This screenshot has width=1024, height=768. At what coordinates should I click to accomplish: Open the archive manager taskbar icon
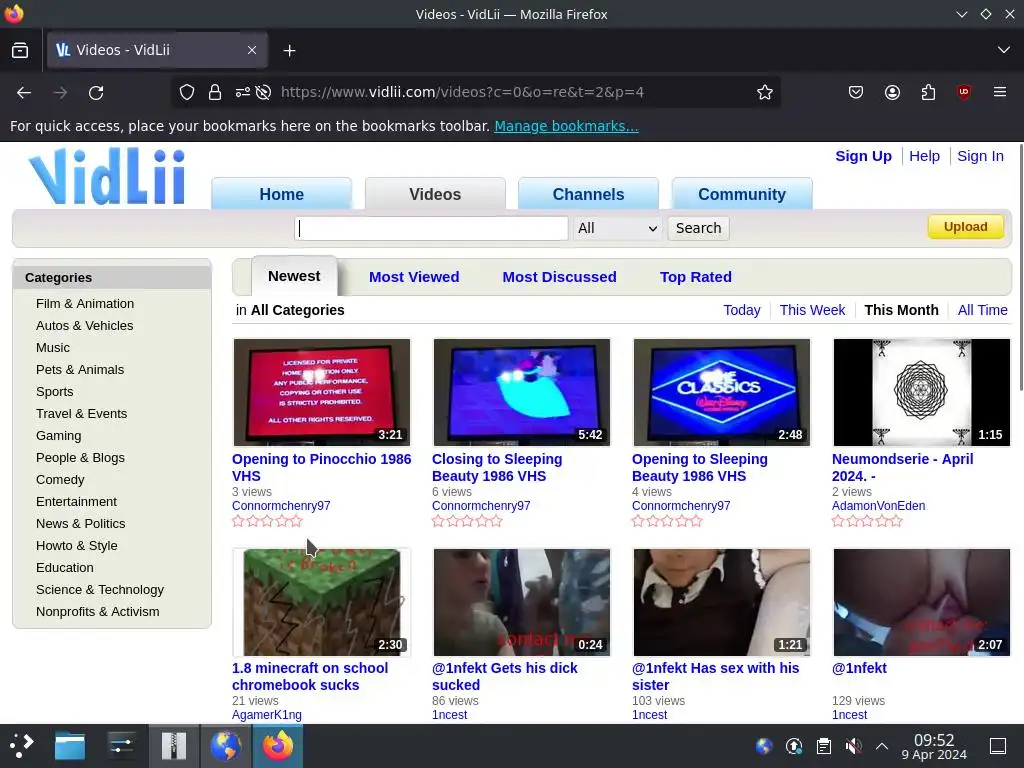(174, 745)
